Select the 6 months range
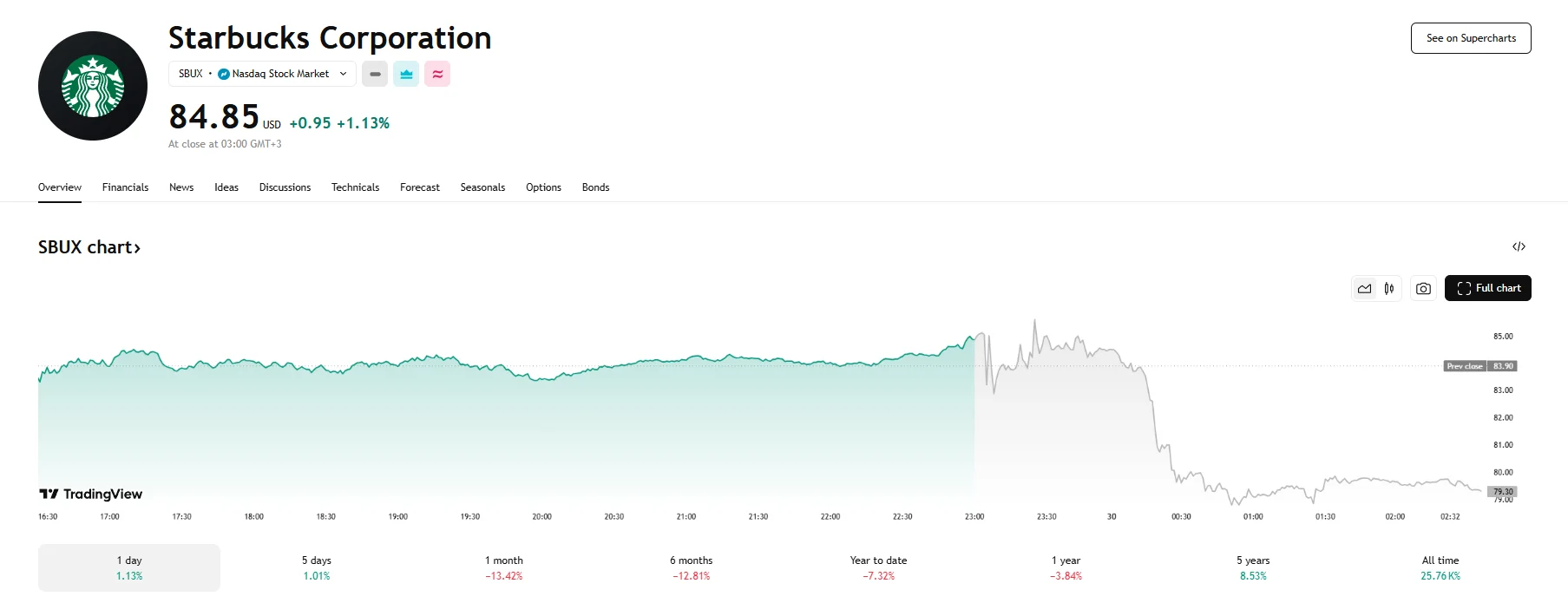 click(691, 567)
